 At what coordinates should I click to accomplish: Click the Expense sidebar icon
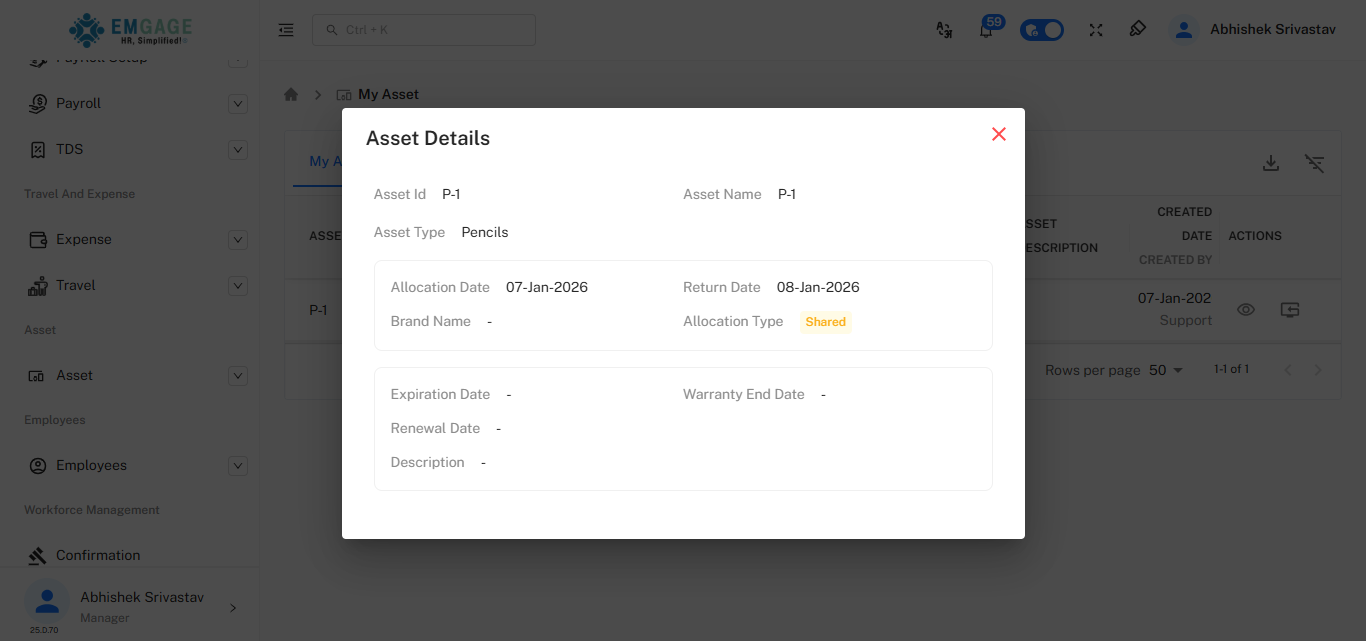37,239
